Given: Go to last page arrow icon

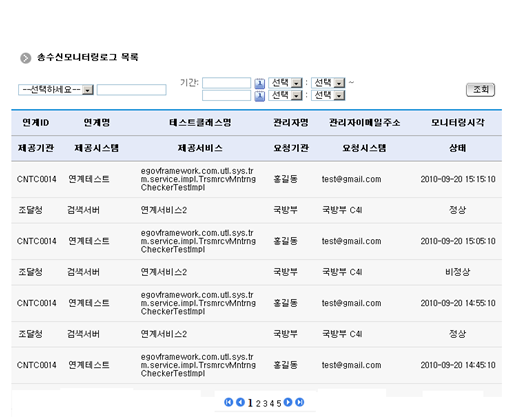Looking at the screenshot, I should point(300,402).
